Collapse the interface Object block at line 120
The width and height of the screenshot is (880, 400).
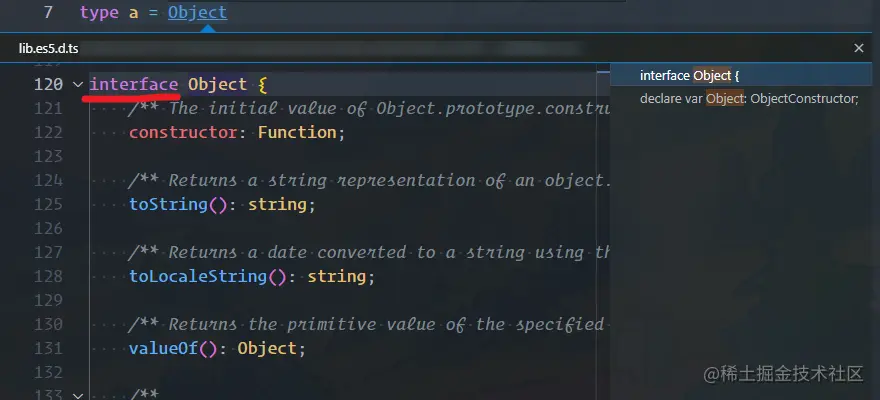pyautogui.click(x=78, y=85)
